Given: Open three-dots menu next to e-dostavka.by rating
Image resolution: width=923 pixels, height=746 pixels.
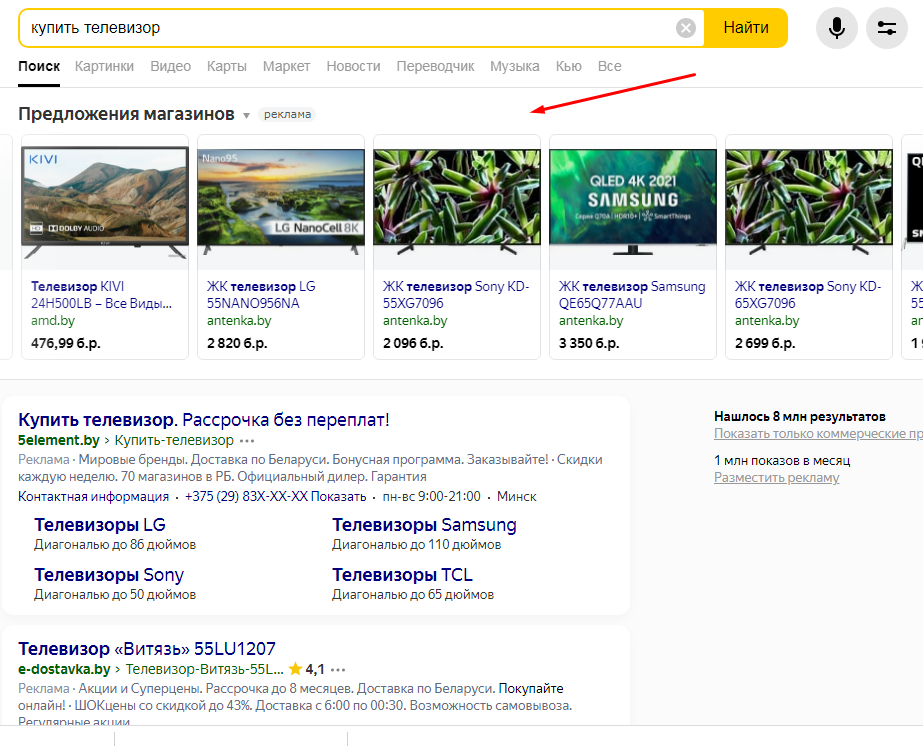Looking at the screenshot, I should pos(339,669).
